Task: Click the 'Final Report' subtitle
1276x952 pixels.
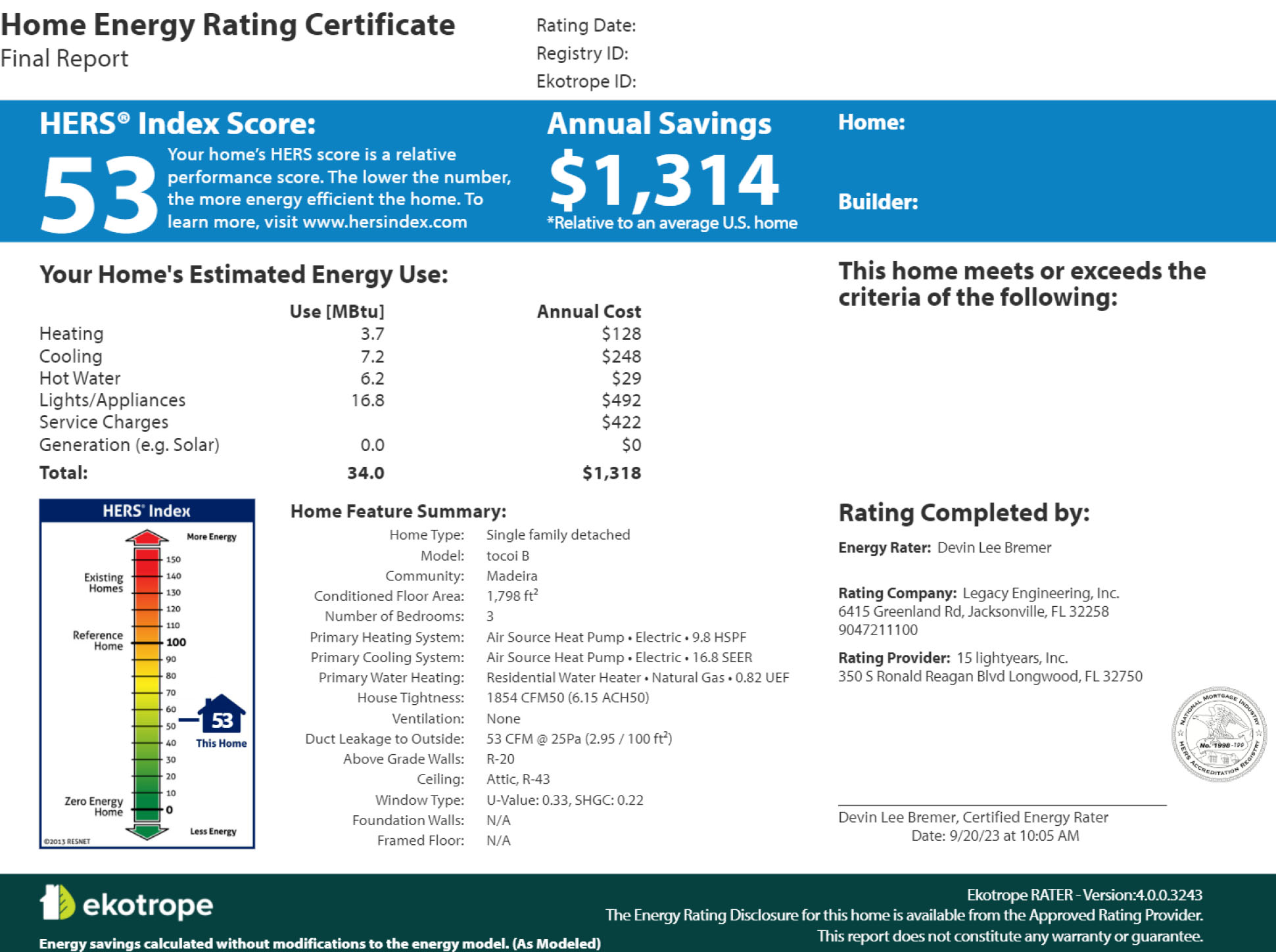Action: point(64,59)
